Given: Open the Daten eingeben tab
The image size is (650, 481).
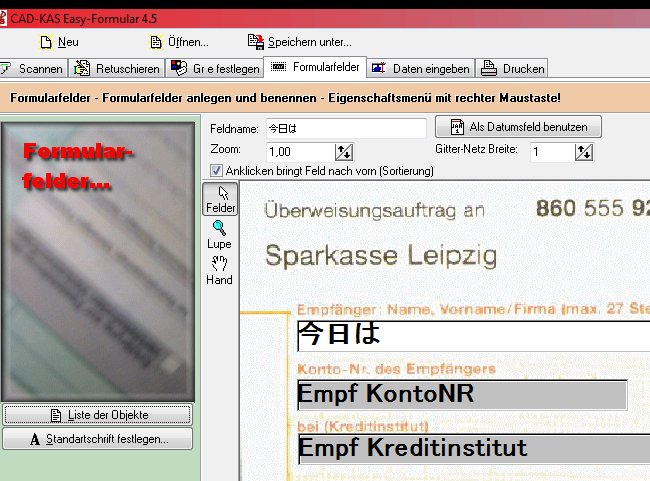Looking at the screenshot, I should (420, 69).
